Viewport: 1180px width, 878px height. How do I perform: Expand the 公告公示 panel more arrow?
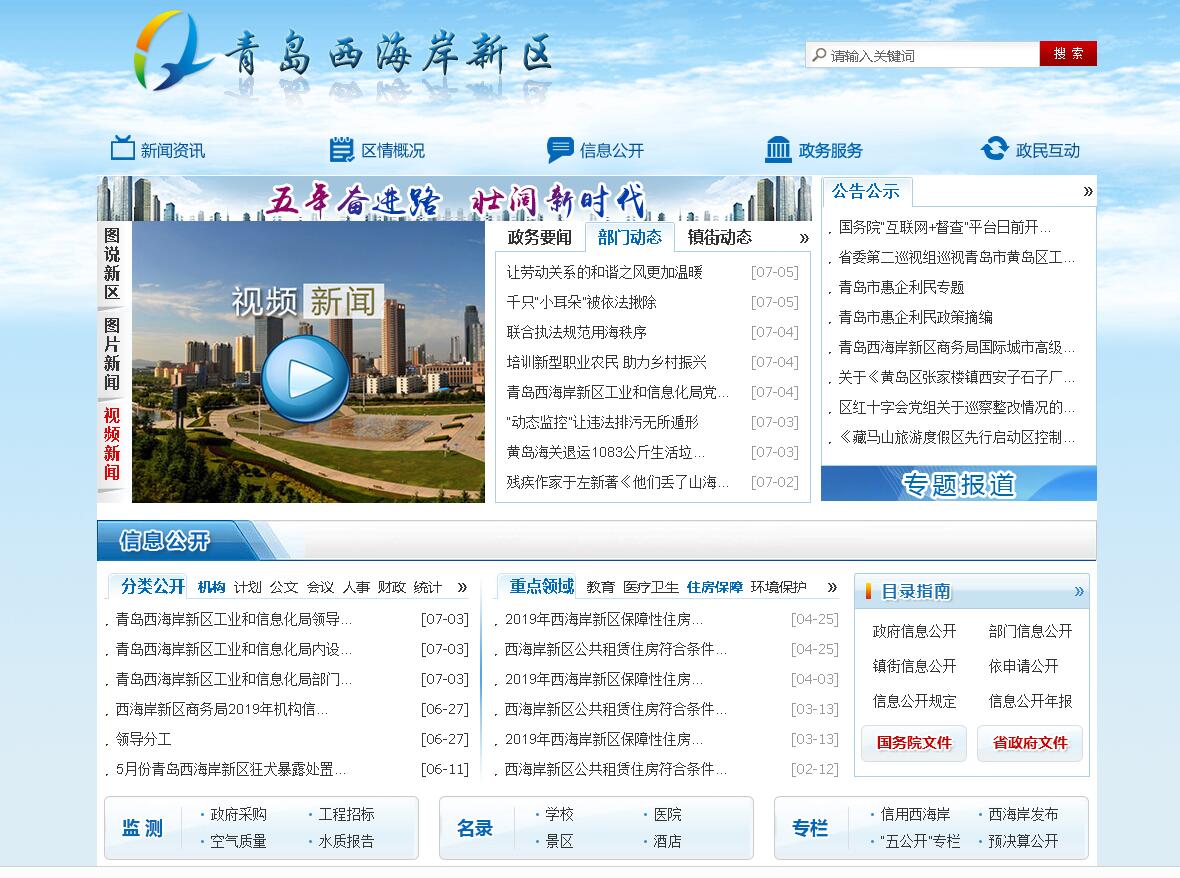[x=1088, y=191]
